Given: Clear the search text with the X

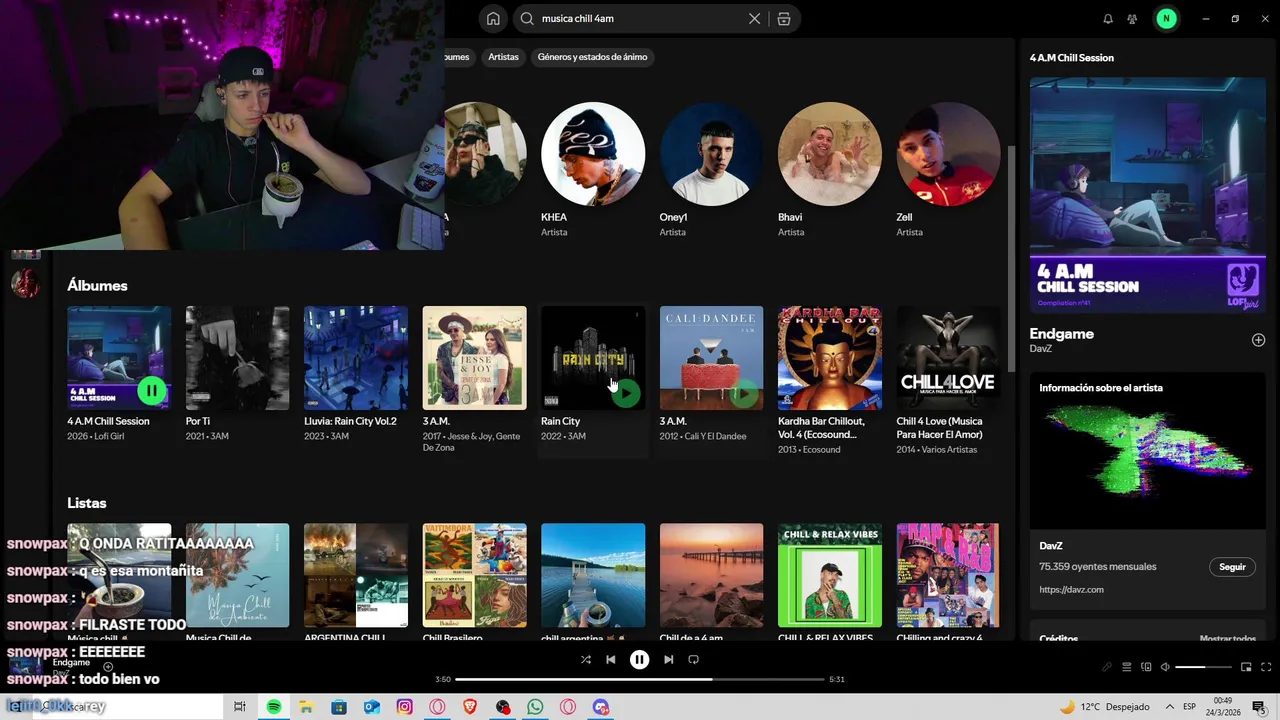Looking at the screenshot, I should pos(755,18).
